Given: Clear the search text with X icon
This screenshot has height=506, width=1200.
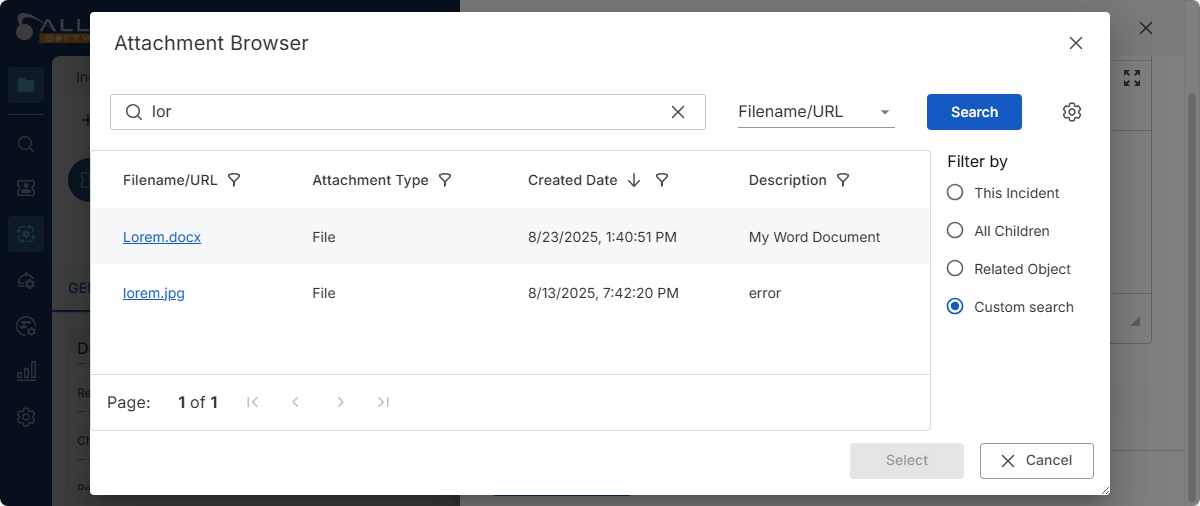Looking at the screenshot, I should click(x=678, y=112).
